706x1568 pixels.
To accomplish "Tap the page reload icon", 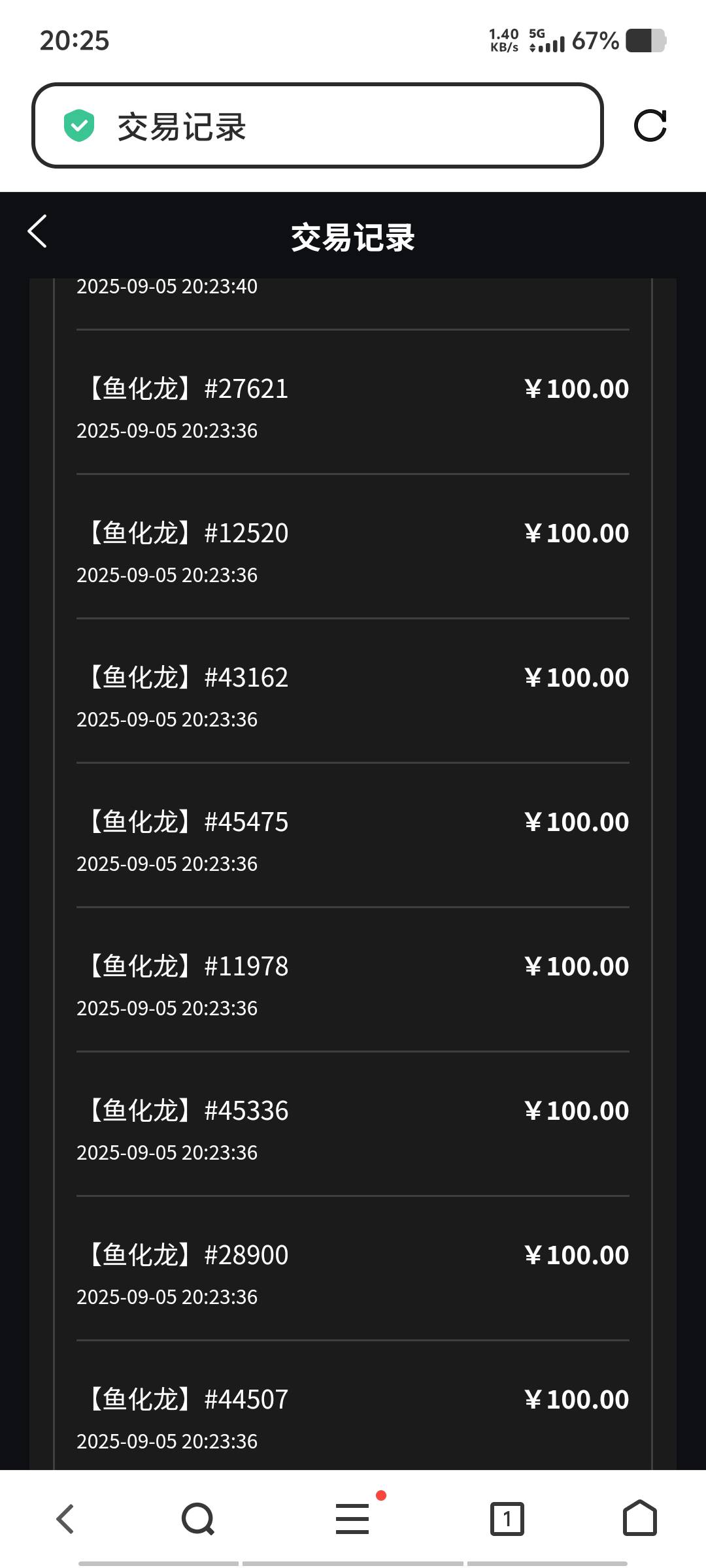I will point(650,125).
